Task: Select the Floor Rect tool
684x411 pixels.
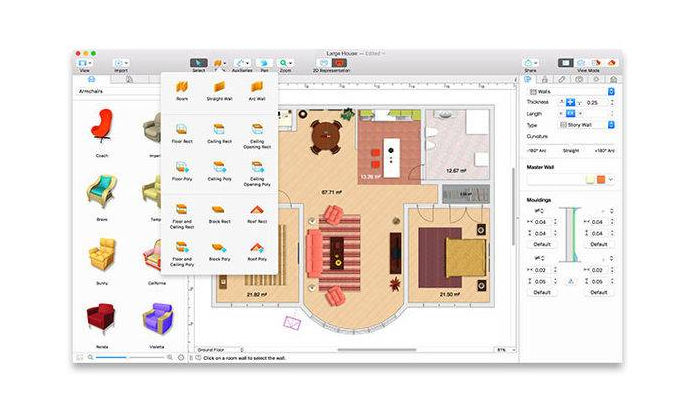Action: click(182, 133)
